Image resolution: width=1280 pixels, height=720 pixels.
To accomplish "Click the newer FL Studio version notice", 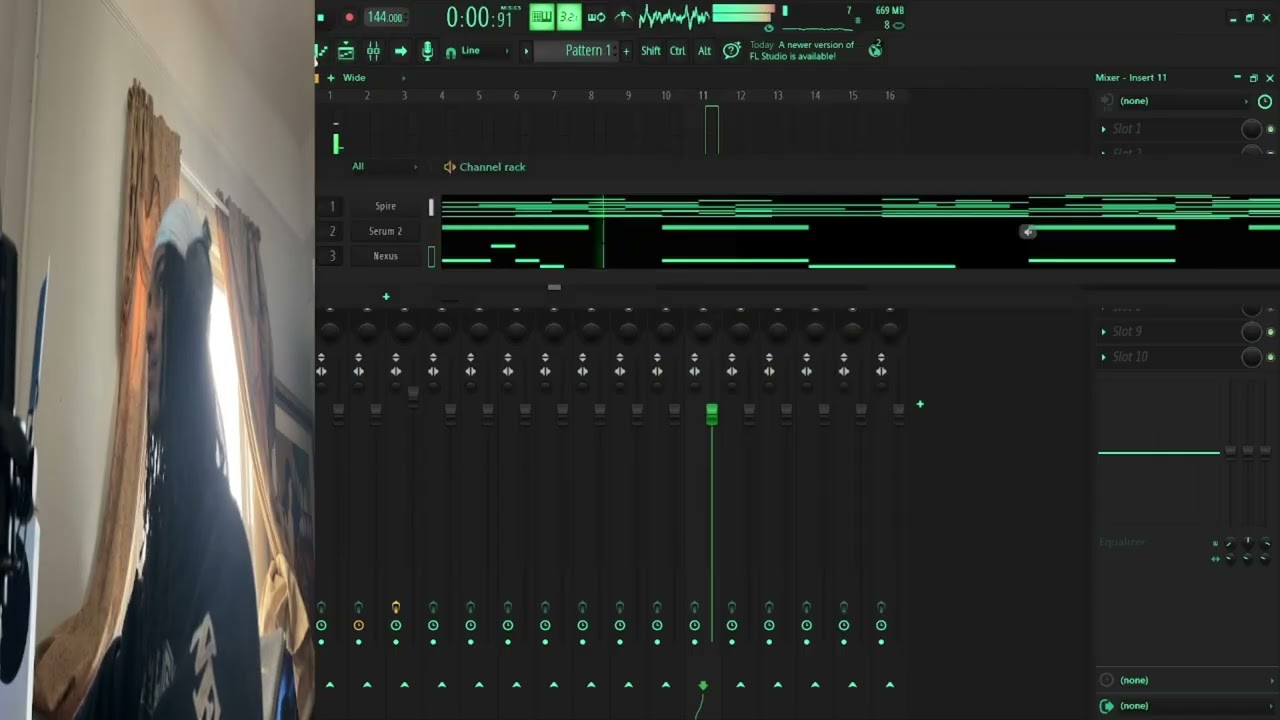I will pyautogui.click(x=802, y=51).
